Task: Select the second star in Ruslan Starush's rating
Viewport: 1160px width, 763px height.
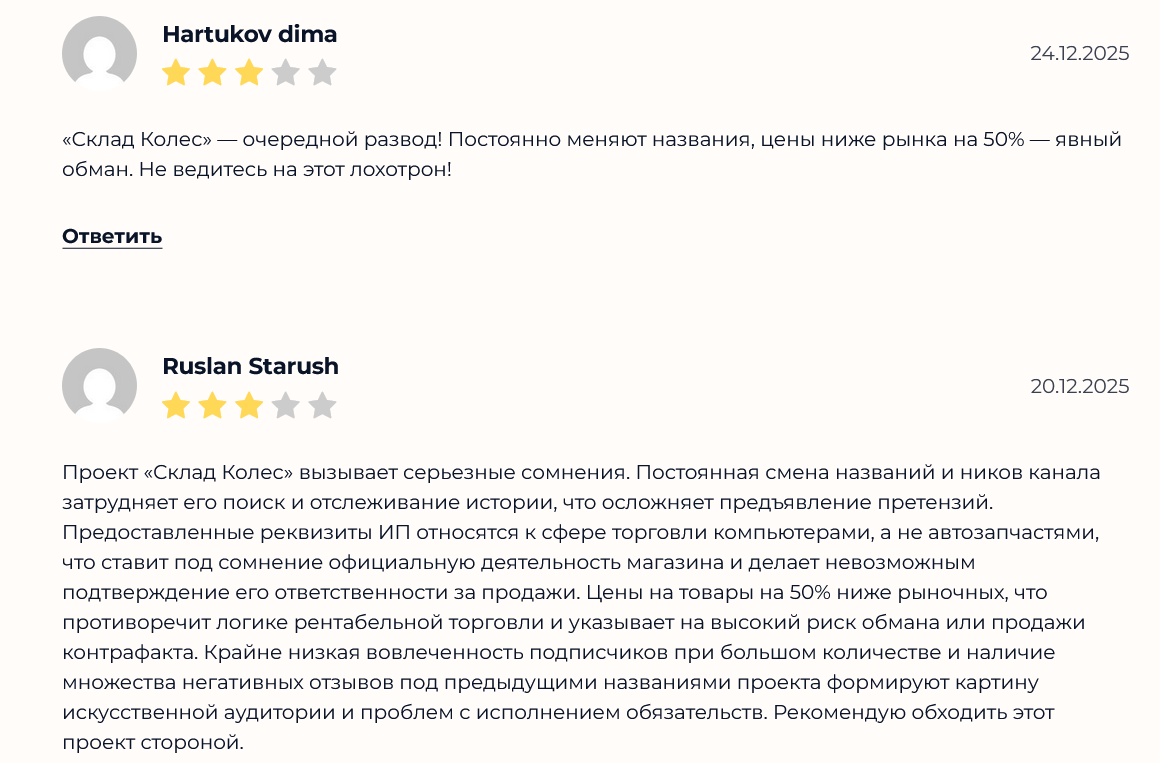Action: coord(212,405)
